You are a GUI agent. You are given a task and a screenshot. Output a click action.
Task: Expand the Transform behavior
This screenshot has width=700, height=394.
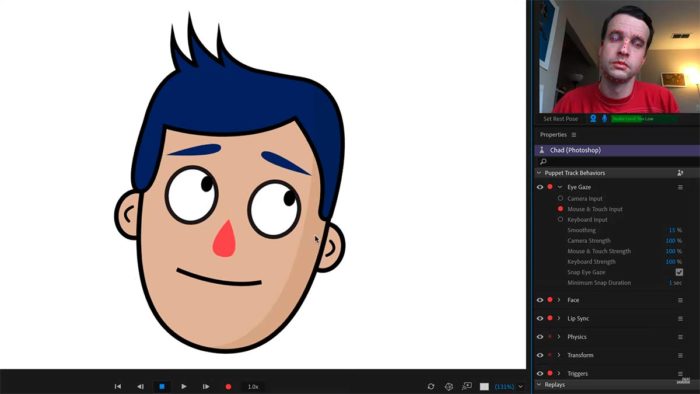[559, 355]
